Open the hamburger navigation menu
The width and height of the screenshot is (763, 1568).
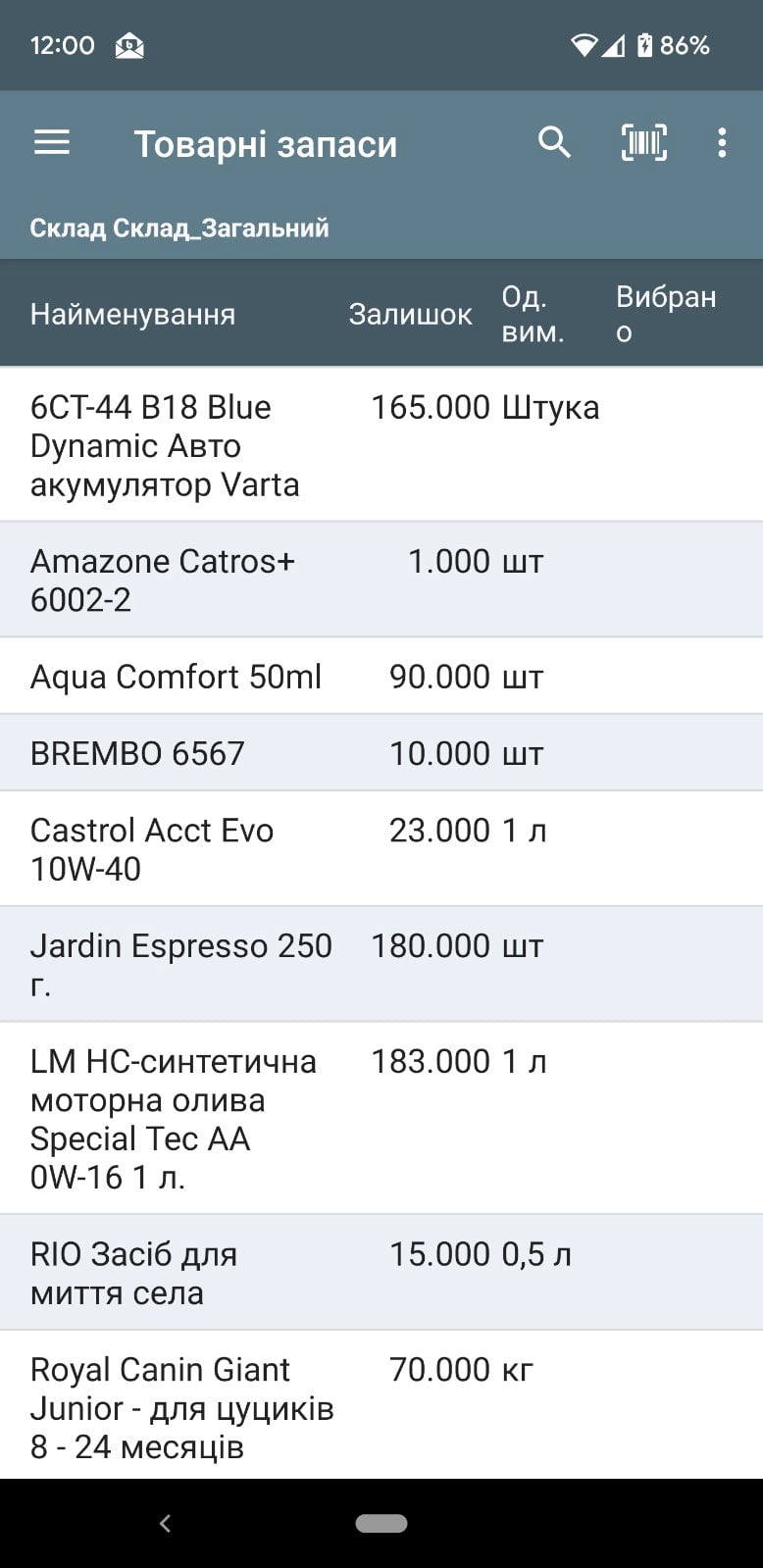click(x=52, y=143)
